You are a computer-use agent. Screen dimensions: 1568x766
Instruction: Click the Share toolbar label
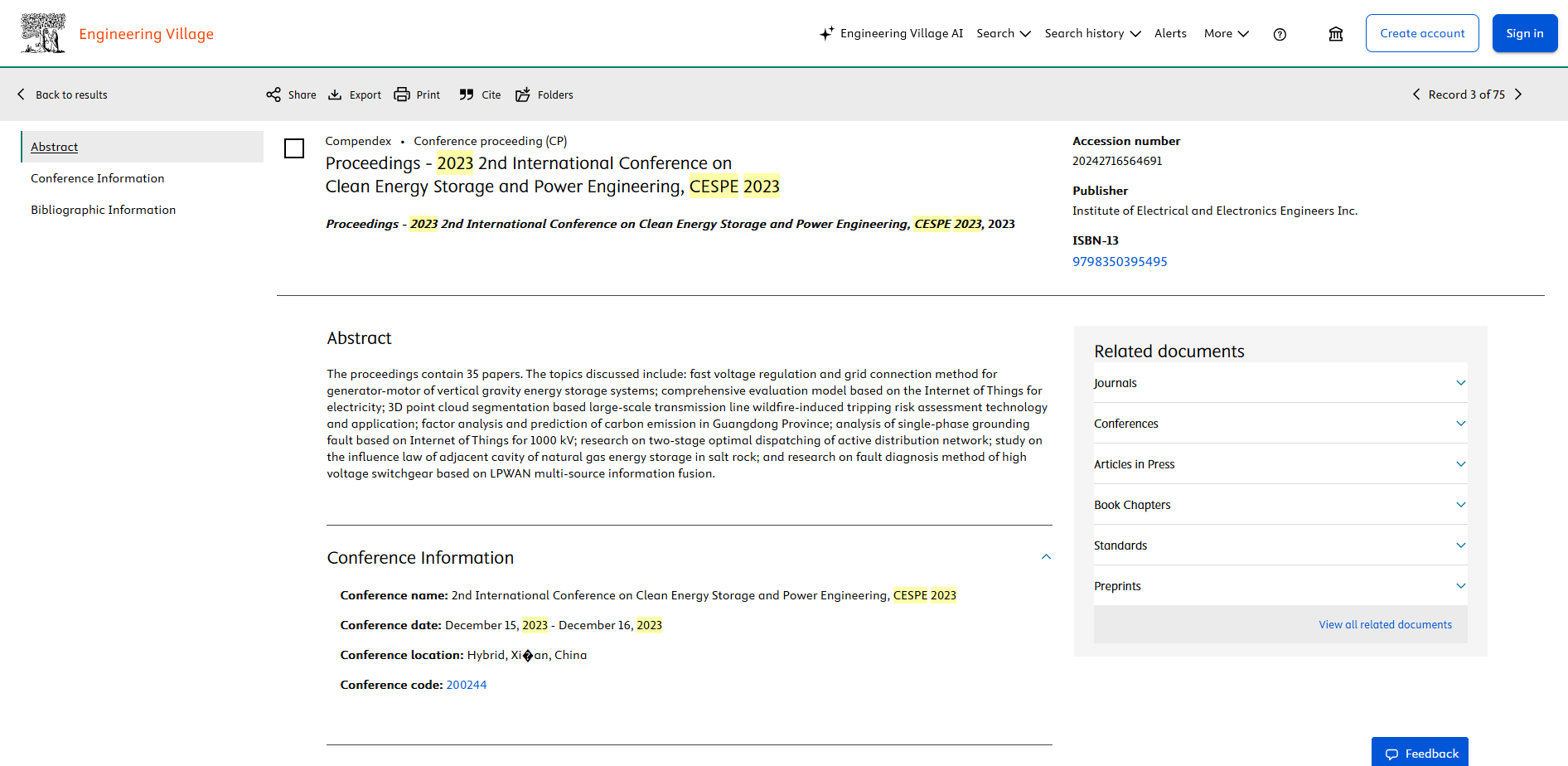pos(302,95)
